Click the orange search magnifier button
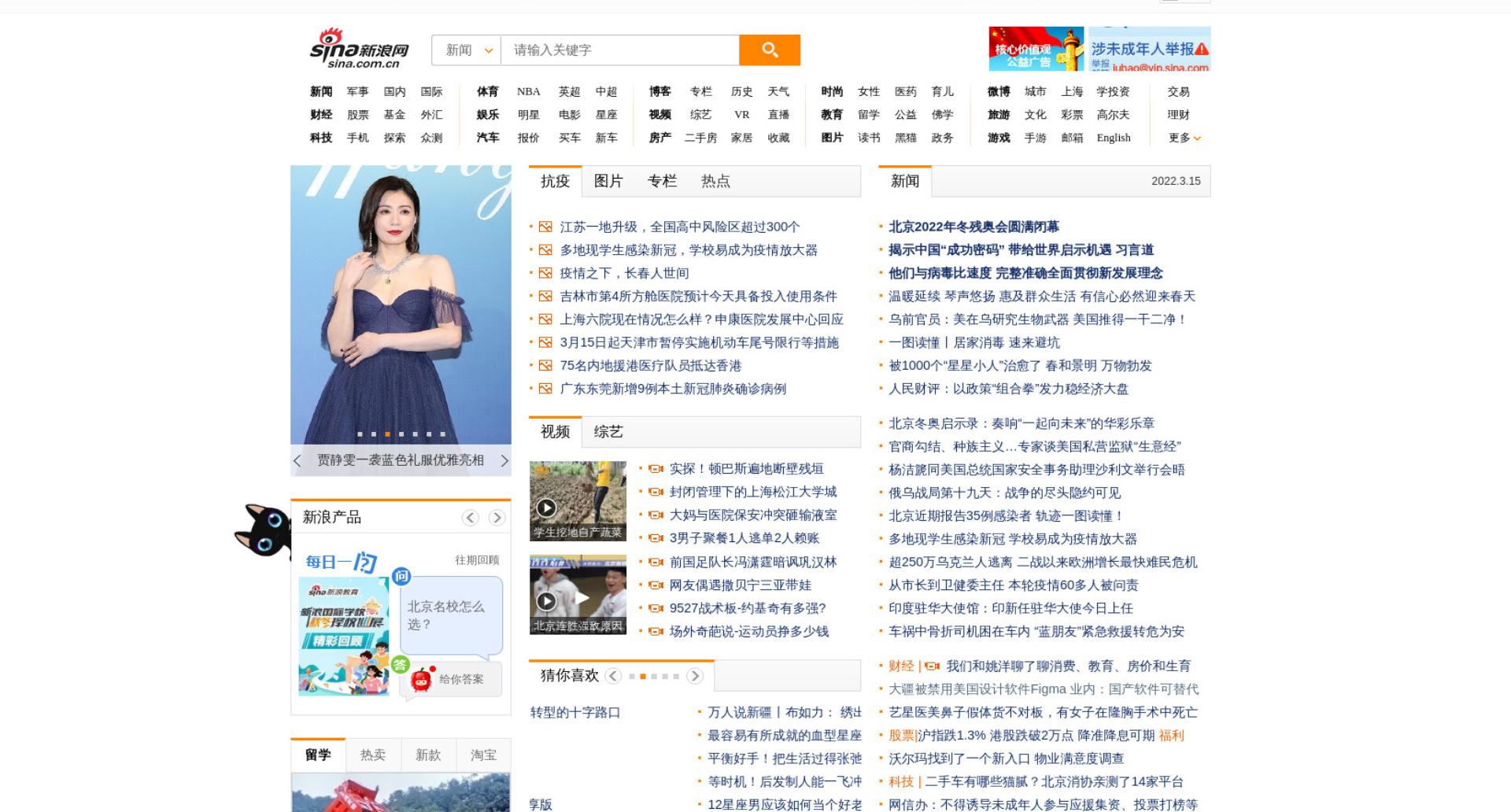Screen dimensions: 1511x812 [770, 50]
